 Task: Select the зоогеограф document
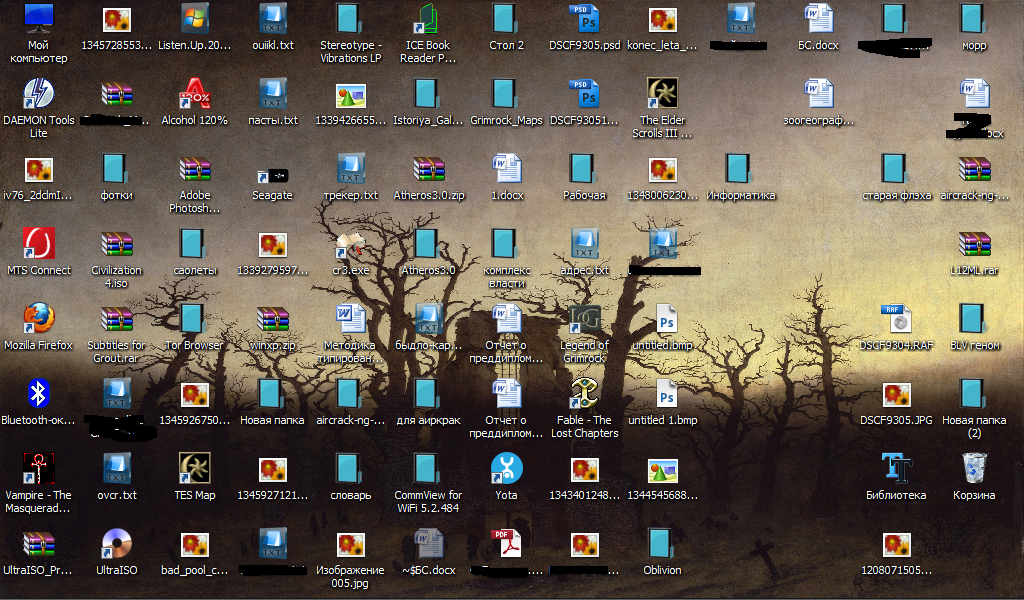pos(818,94)
